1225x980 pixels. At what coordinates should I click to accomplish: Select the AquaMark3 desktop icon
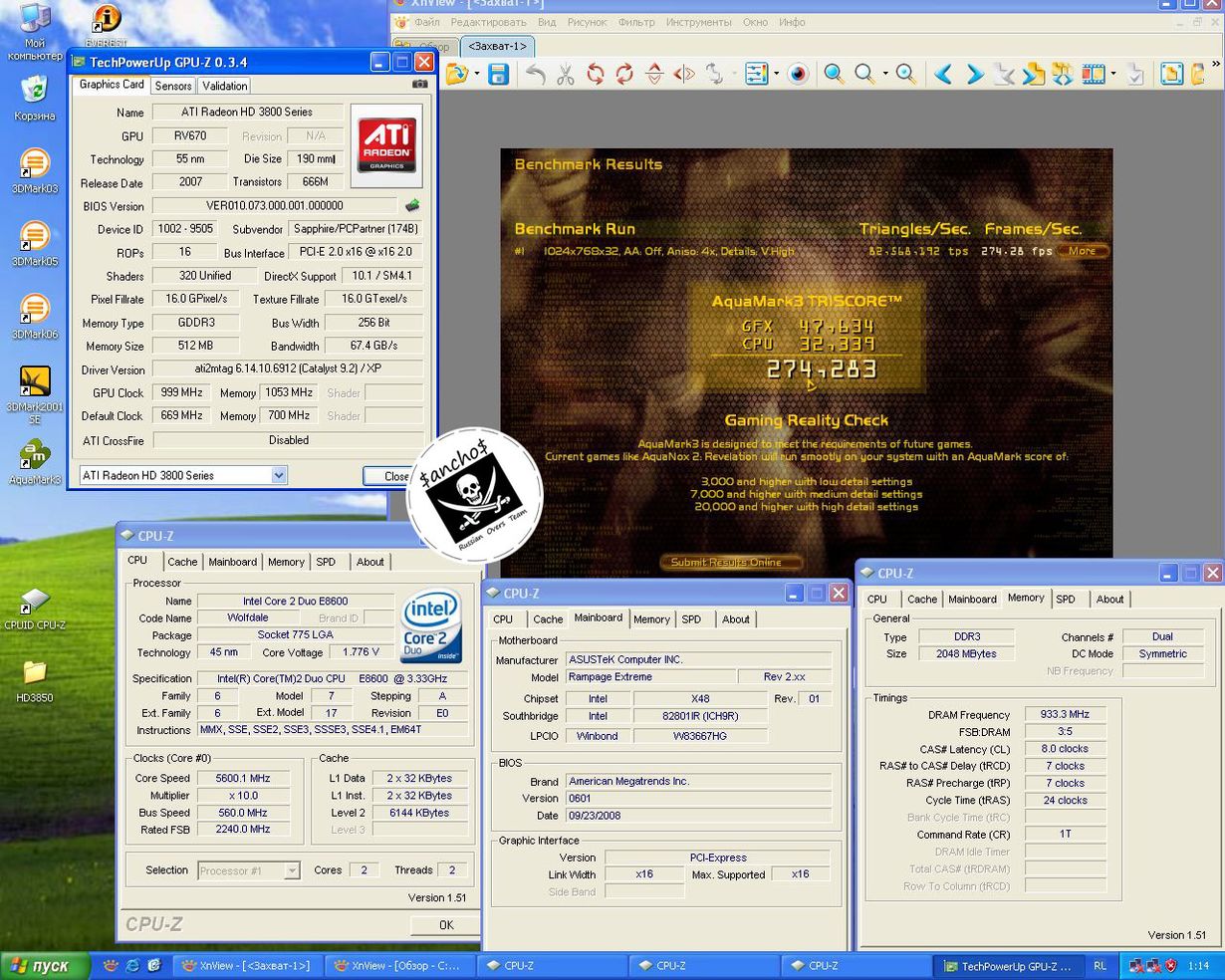[35, 463]
